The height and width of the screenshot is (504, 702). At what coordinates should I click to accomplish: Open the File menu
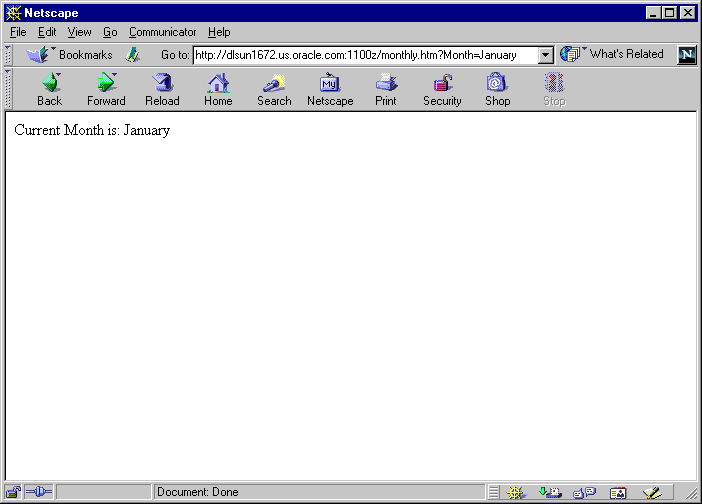point(18,32)
